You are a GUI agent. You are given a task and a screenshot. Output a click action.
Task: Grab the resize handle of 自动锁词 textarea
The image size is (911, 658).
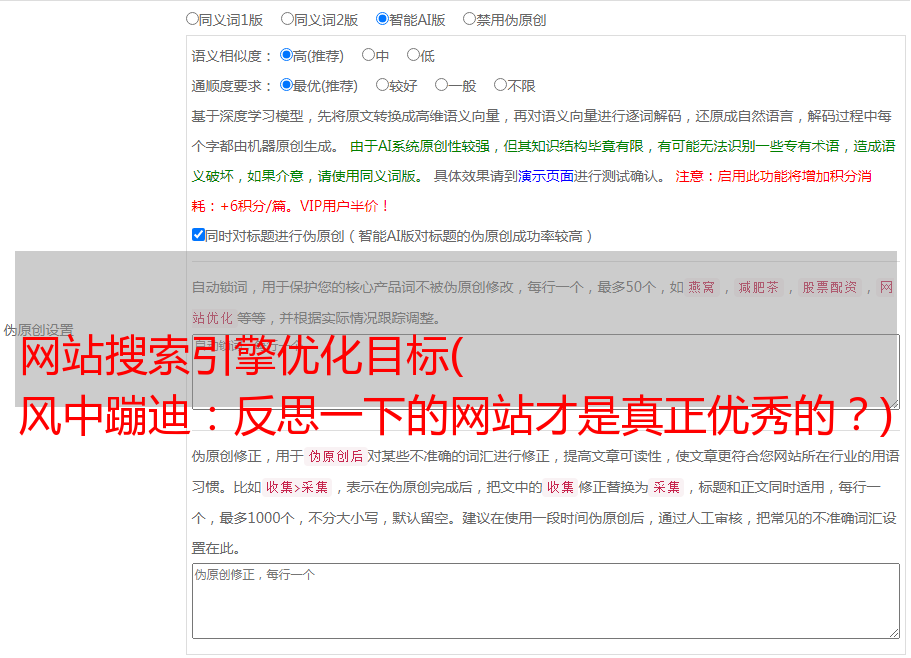[x=894, y=403]
